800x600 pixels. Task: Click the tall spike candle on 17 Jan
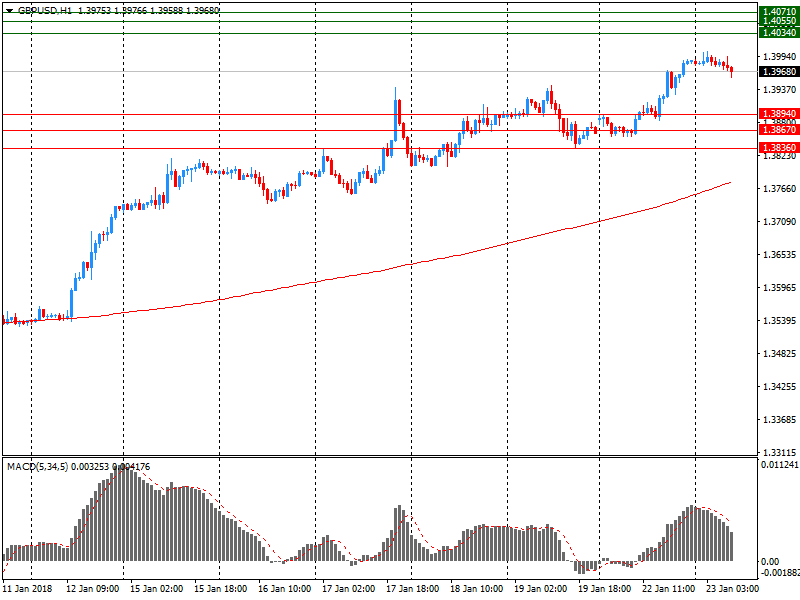tap(395, 115)
